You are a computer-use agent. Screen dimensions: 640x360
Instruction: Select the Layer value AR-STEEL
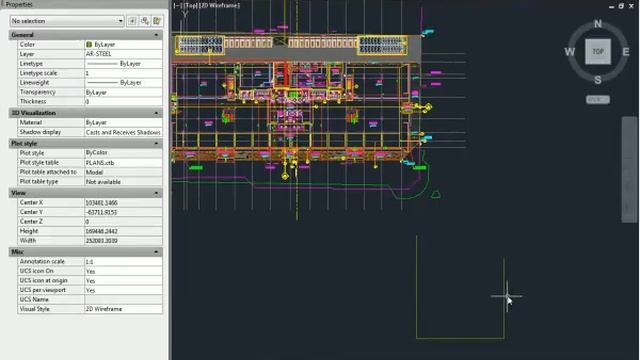(x=123, y=54)
